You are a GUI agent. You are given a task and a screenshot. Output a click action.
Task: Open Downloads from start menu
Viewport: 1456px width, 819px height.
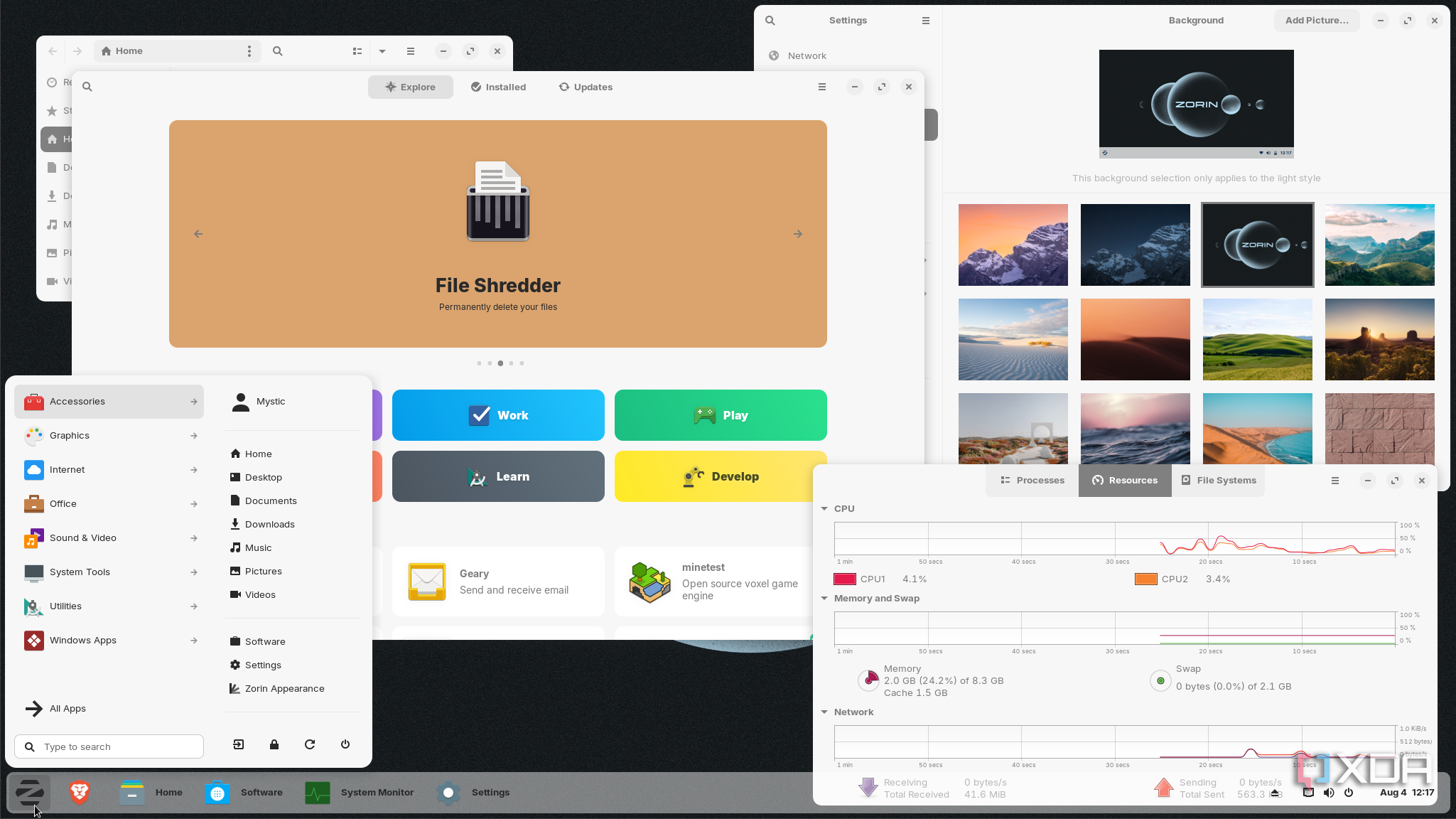(262, 525)
